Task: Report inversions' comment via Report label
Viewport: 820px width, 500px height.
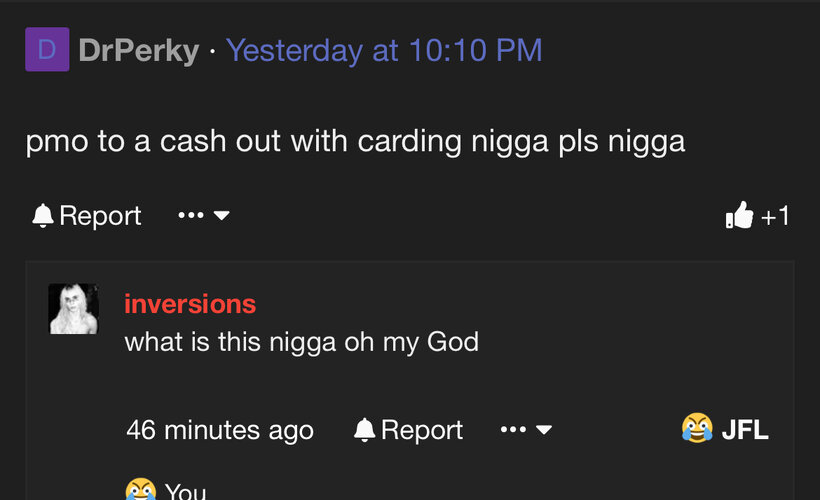Action: (422, 430)
